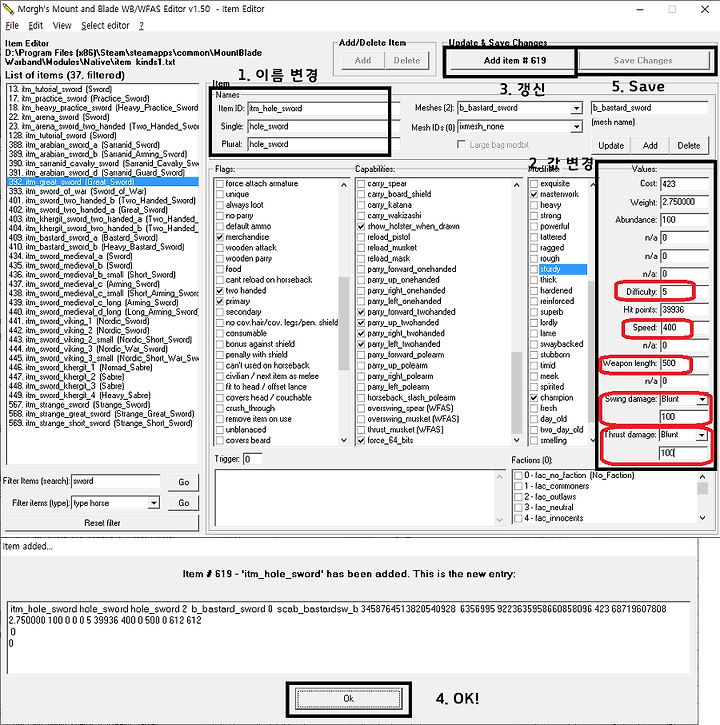Toggle the primary flag checkbox
This screenshot has width=720, height=725.
tap(220, 301)
